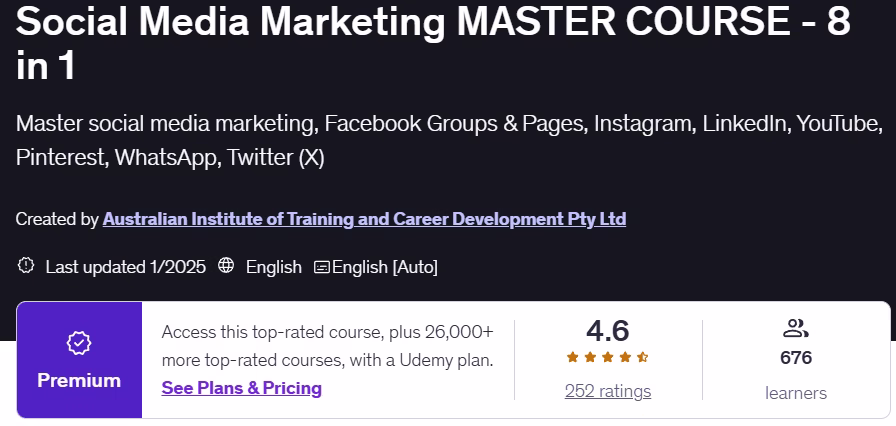Click the globe language icon
This screenshot has width=896, height=426.
pos(226,266)
